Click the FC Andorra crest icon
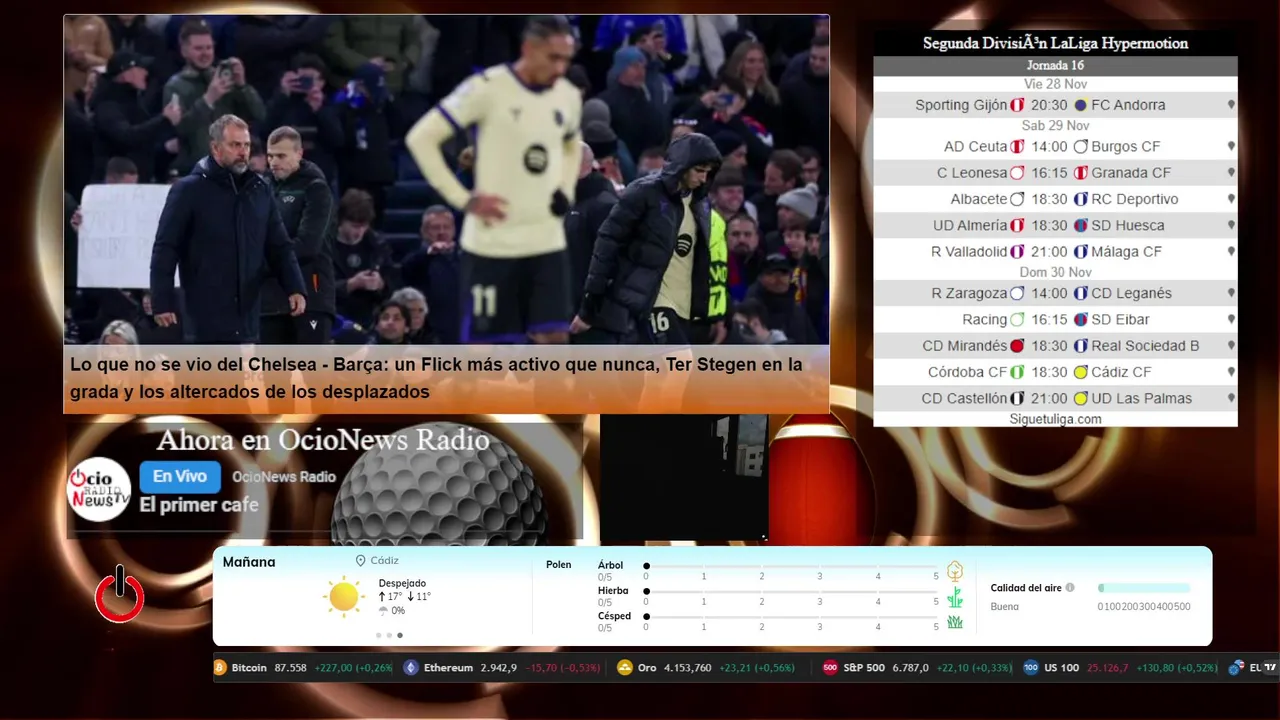This screenshot has height=720, width=1280. [1081, 105]
